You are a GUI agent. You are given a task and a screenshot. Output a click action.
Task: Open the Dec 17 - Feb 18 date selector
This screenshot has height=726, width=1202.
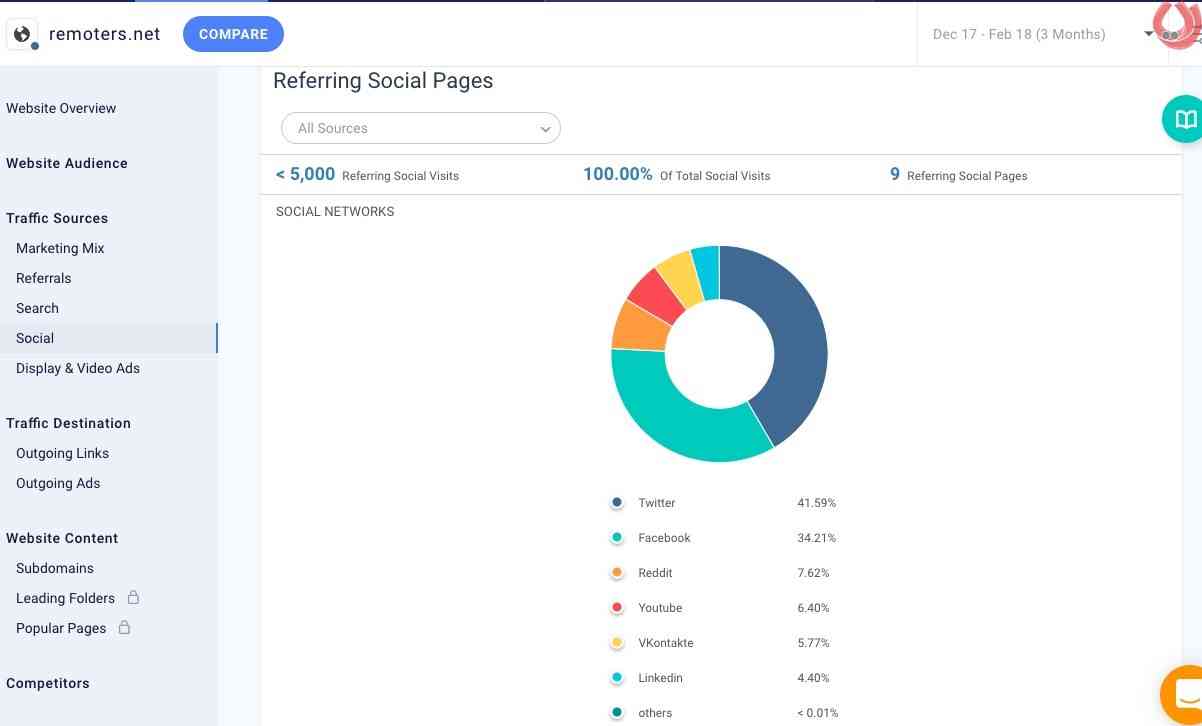[1018, 34]
